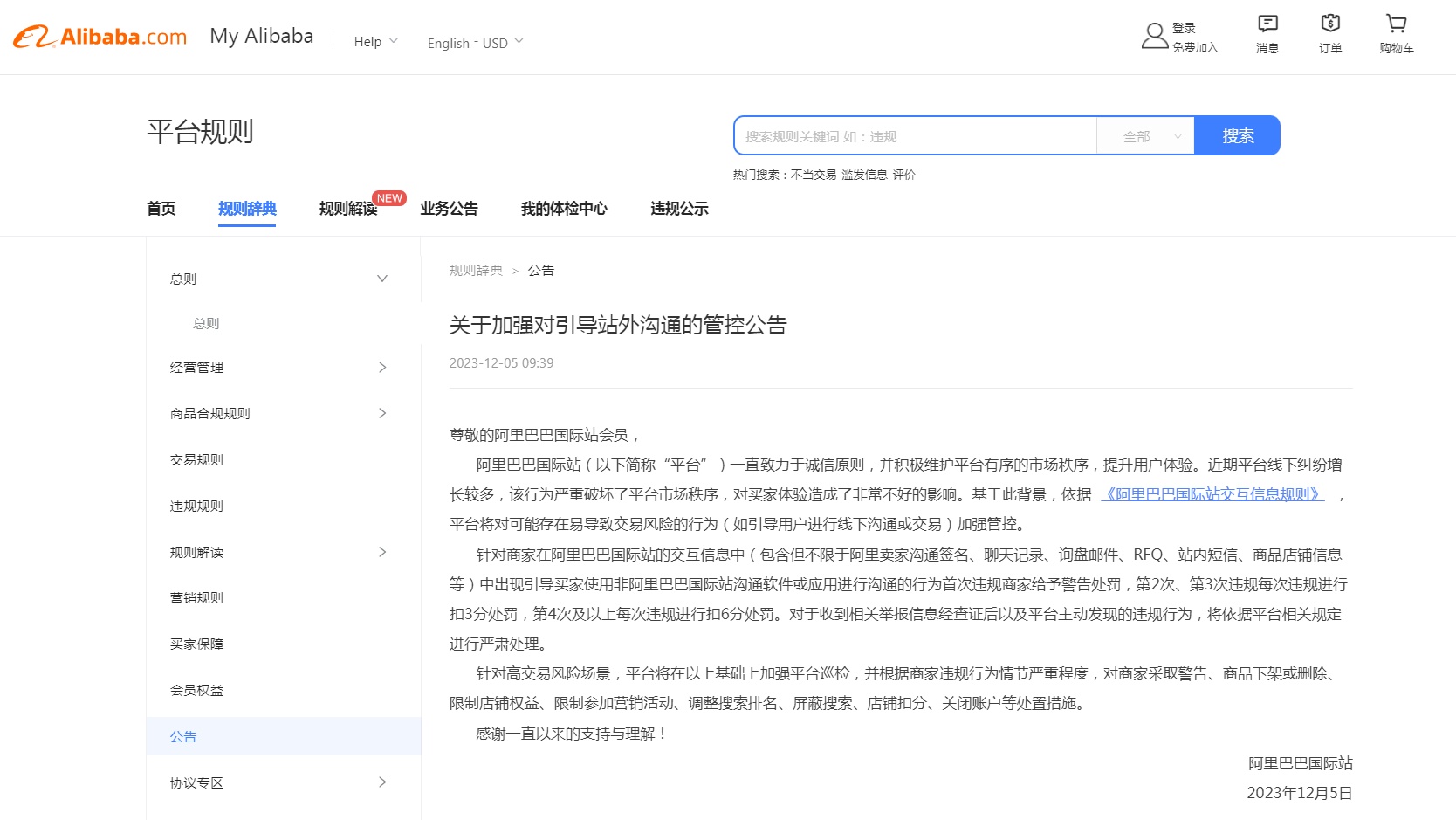1456x820 pixels.
Task: Click the announcement title 关于加强对引导站外沟通的管控公告
Action: click(x=618, y=325)
